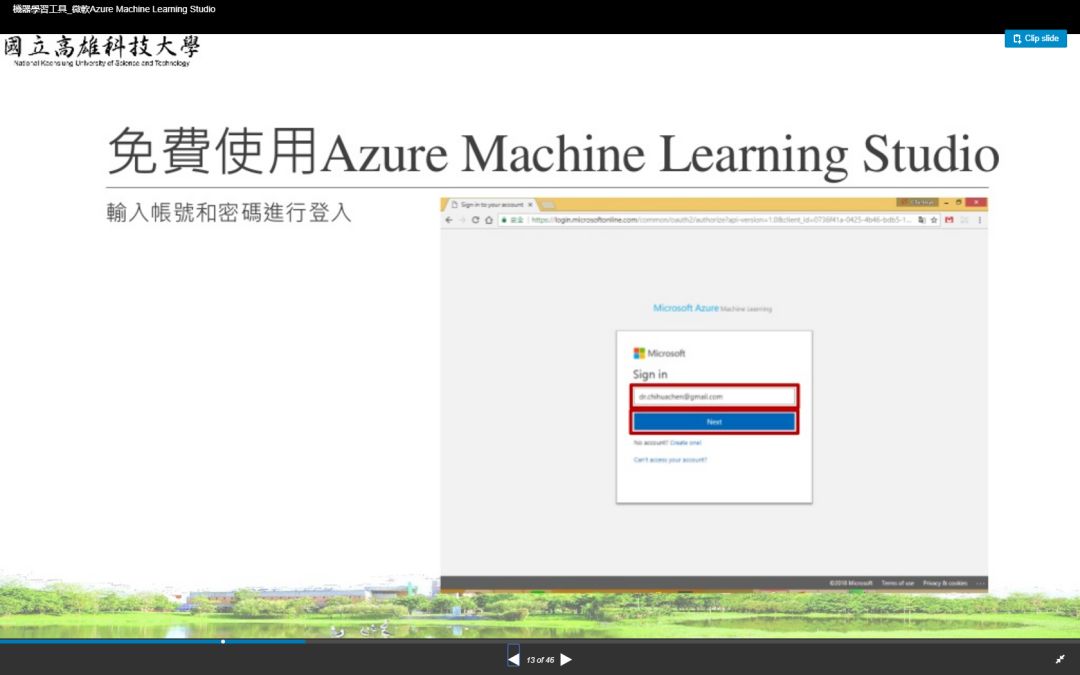Click the email input field with gmail address
This screenshot has width=1080, height=675.
click(714, 396)
